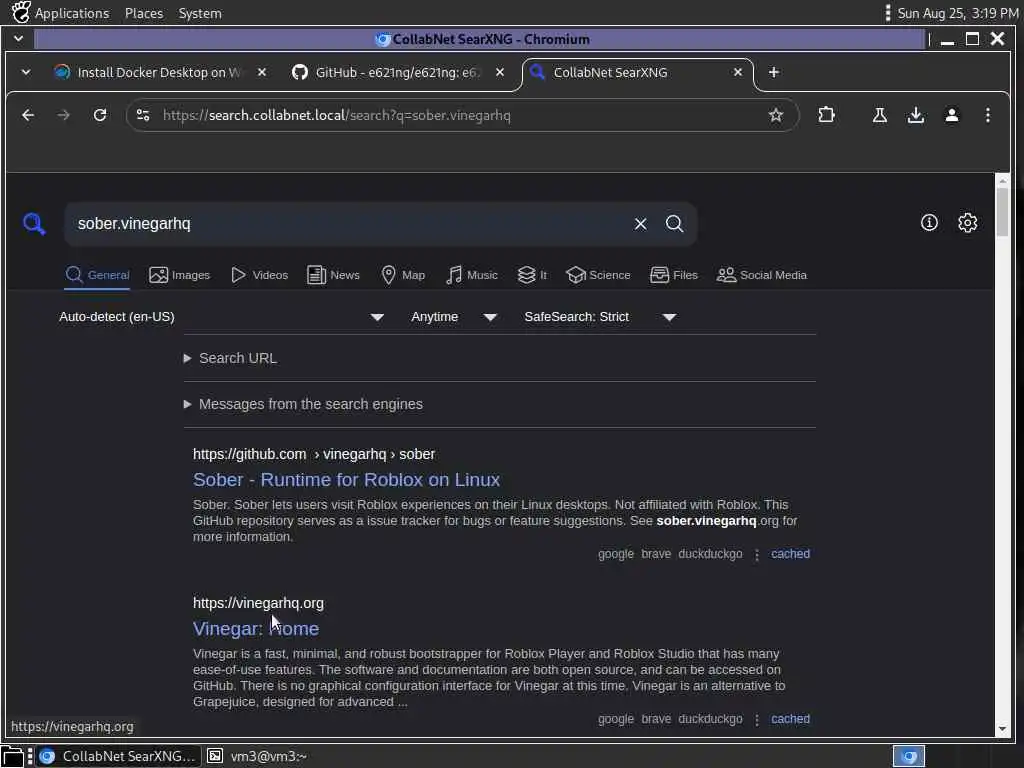Screen dimensions: 1024x768
Task: Open the Places menu
Action: pos(144,13)
